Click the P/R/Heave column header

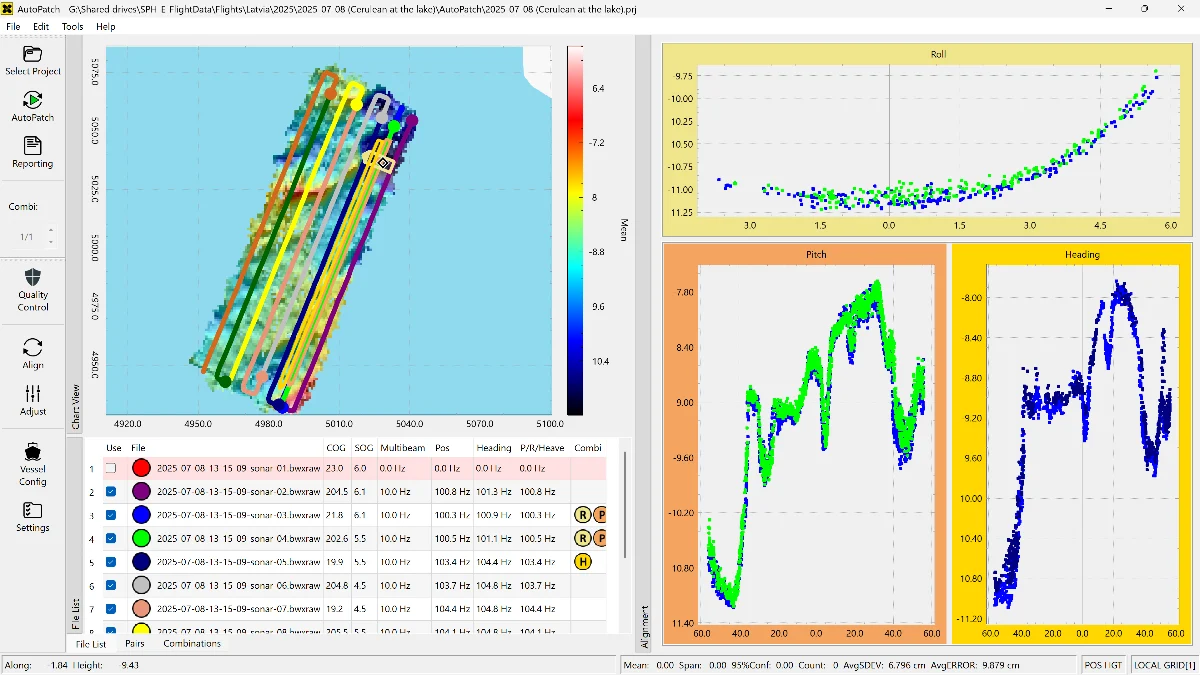(x=543, y=448)
